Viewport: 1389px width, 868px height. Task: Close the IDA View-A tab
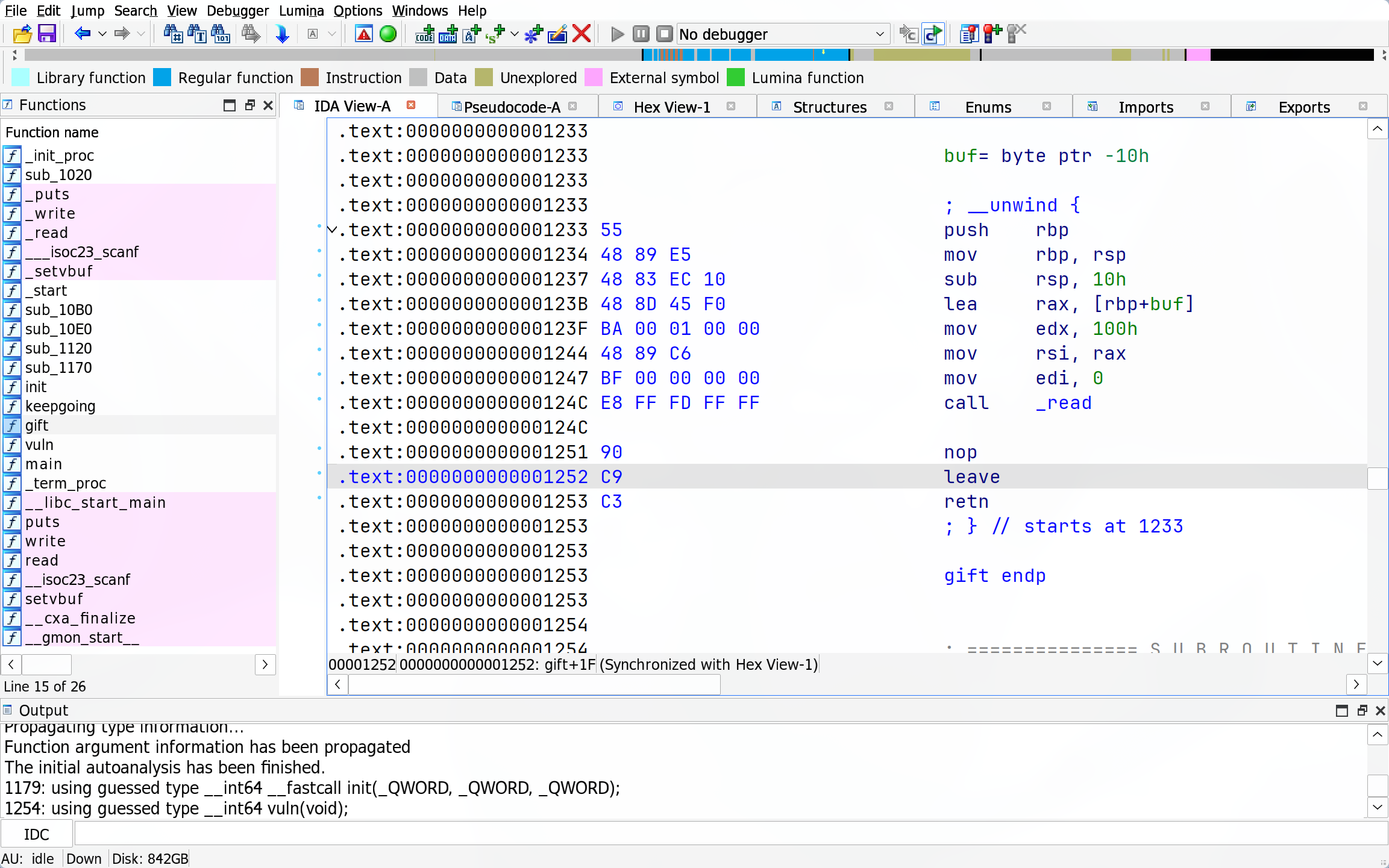click(x=411, y=105)
